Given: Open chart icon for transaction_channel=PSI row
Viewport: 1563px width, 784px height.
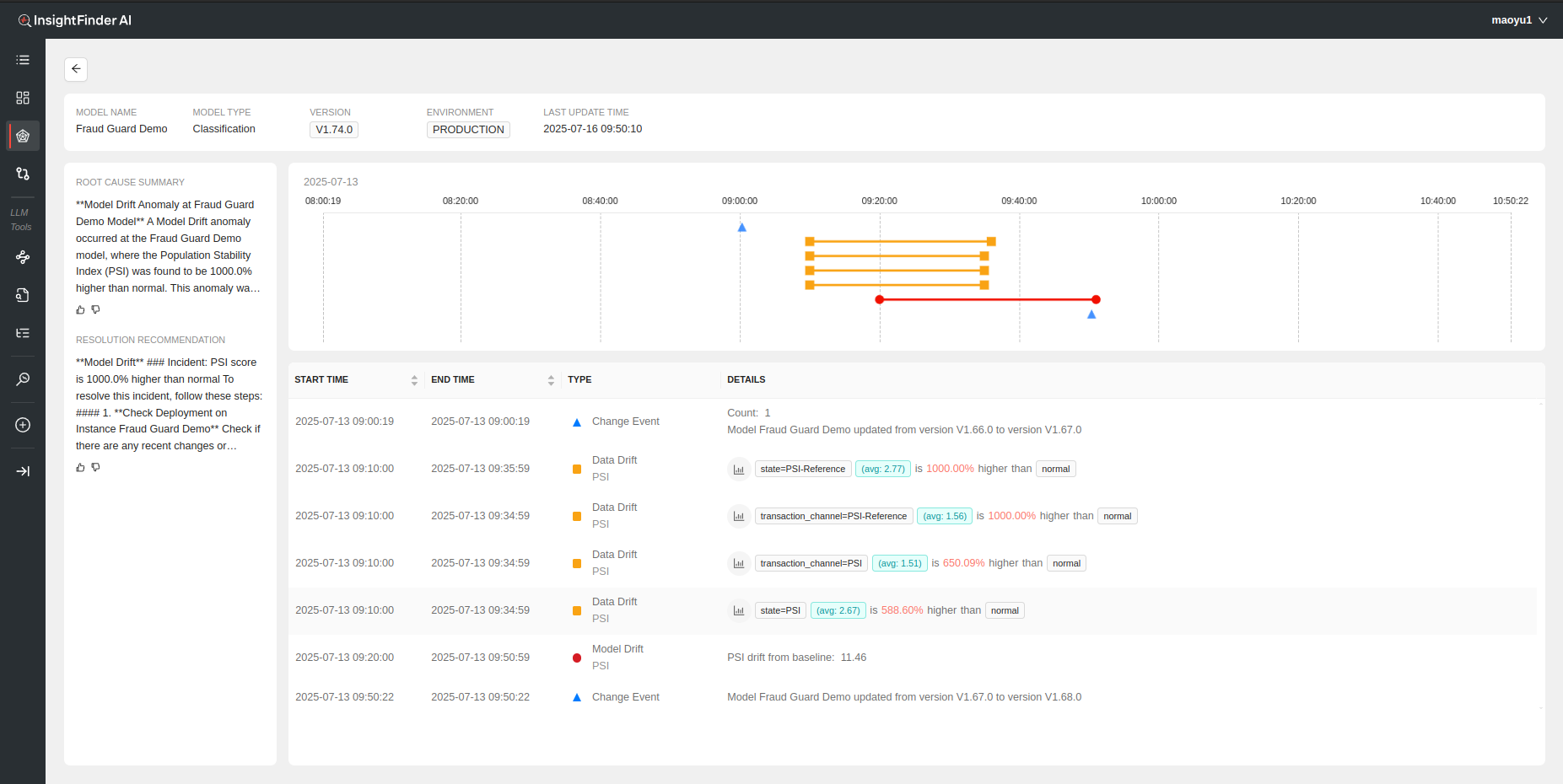Looking at the screenshot, I should pyautogui.click(x=739, y=564).
